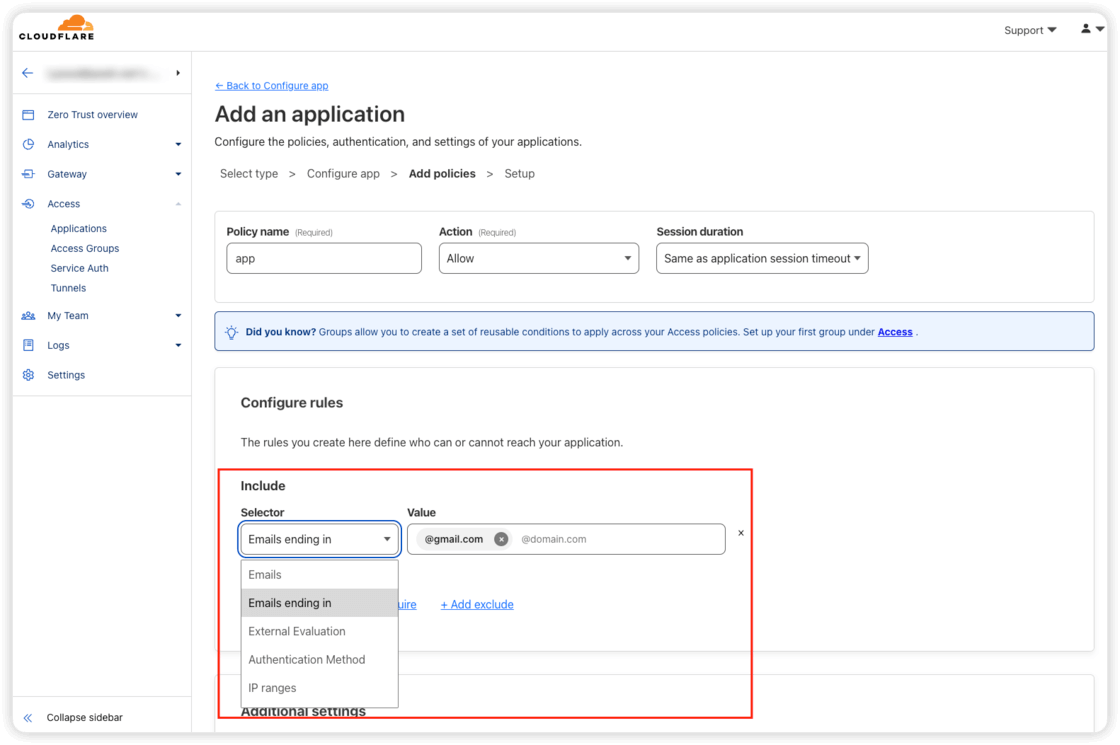
Task: Select Authentication Method from selector list
Action: 307,660
